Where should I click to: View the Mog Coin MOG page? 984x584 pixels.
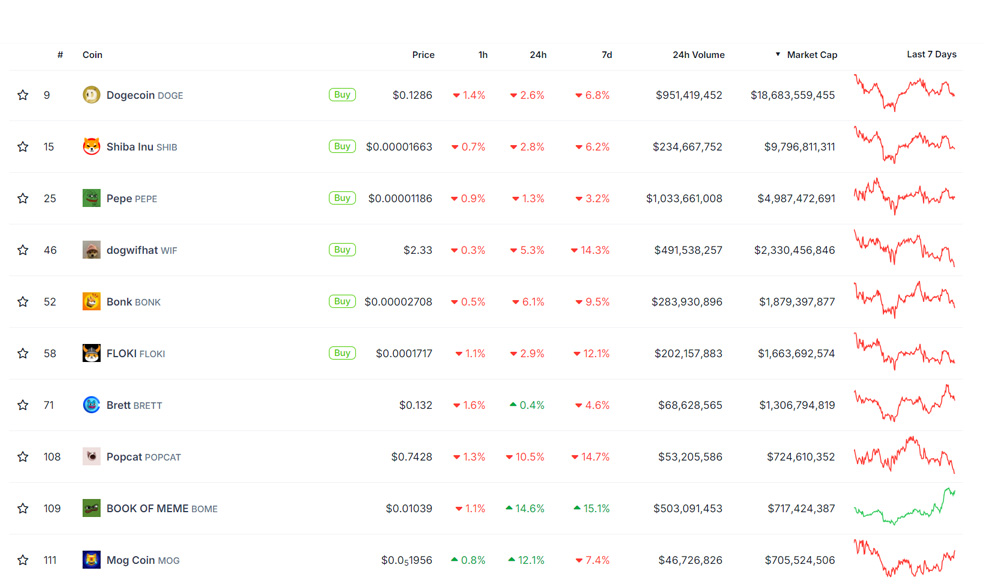tap(142, 560)
